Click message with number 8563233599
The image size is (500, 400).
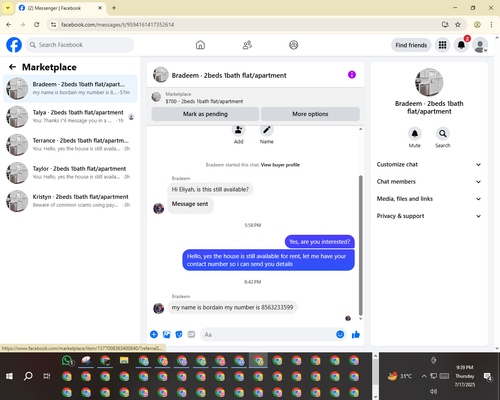coord(232,307)
